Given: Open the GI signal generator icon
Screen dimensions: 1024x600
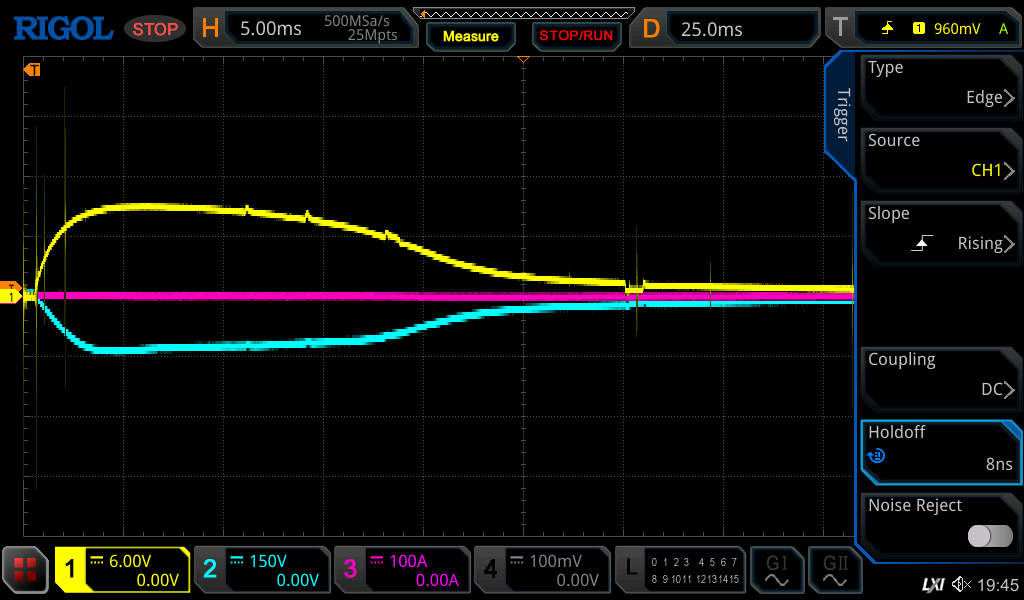Looking at the screenshot, I should point(776,570).
